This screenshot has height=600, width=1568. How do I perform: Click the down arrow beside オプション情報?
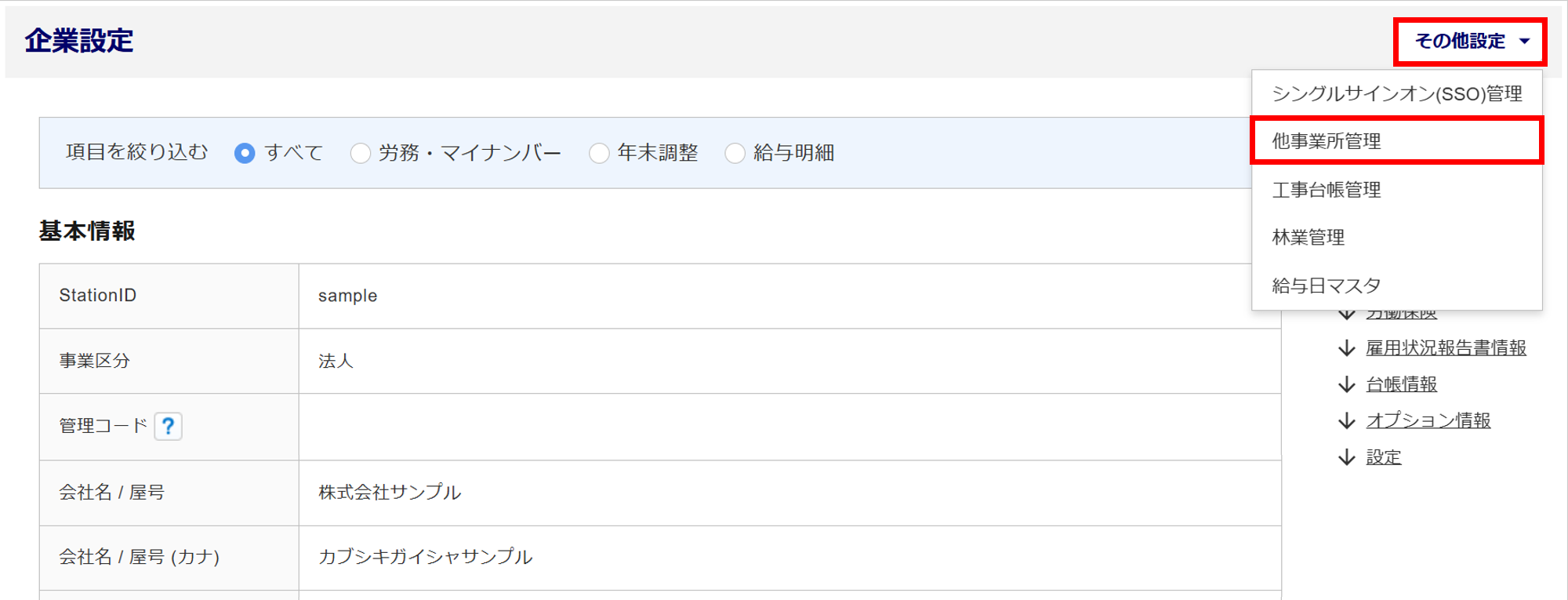point(1347,421)
